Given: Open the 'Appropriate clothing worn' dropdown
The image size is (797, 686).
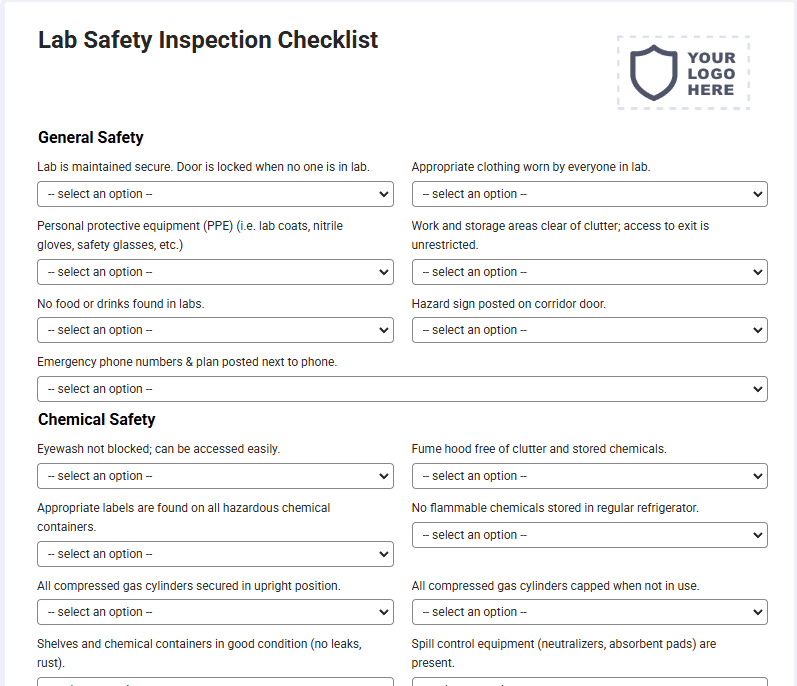Looking at the screenshot, I should click(590, 194).
